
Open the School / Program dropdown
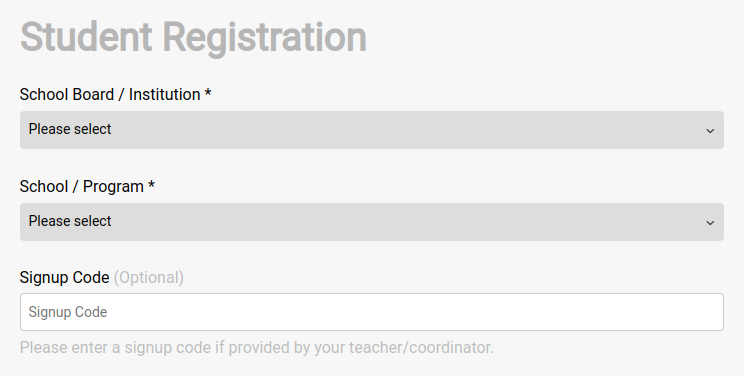[372, 222]
